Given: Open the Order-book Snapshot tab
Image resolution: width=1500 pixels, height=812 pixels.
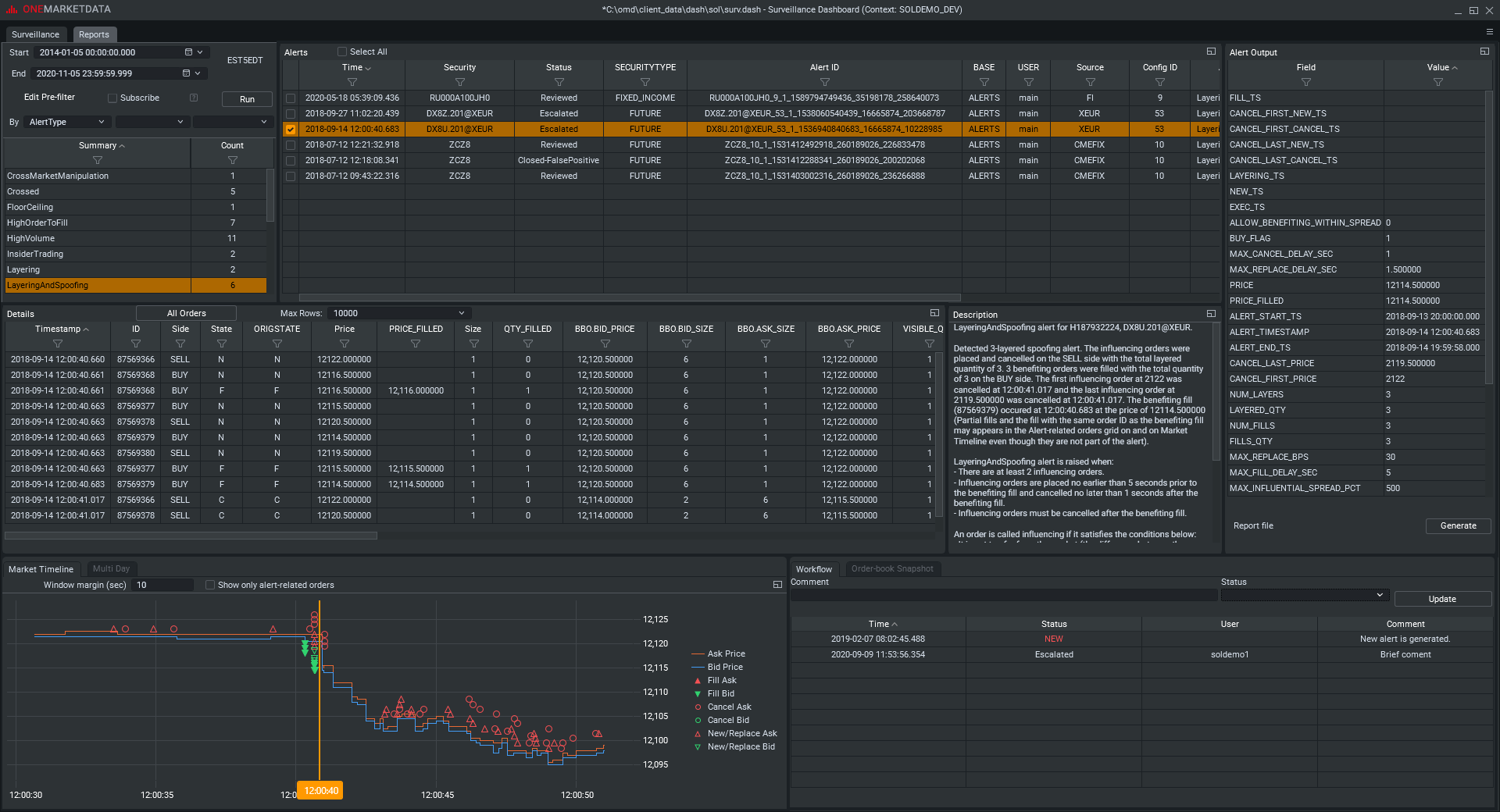Looking at the screenshot, I should coord(892,568).
